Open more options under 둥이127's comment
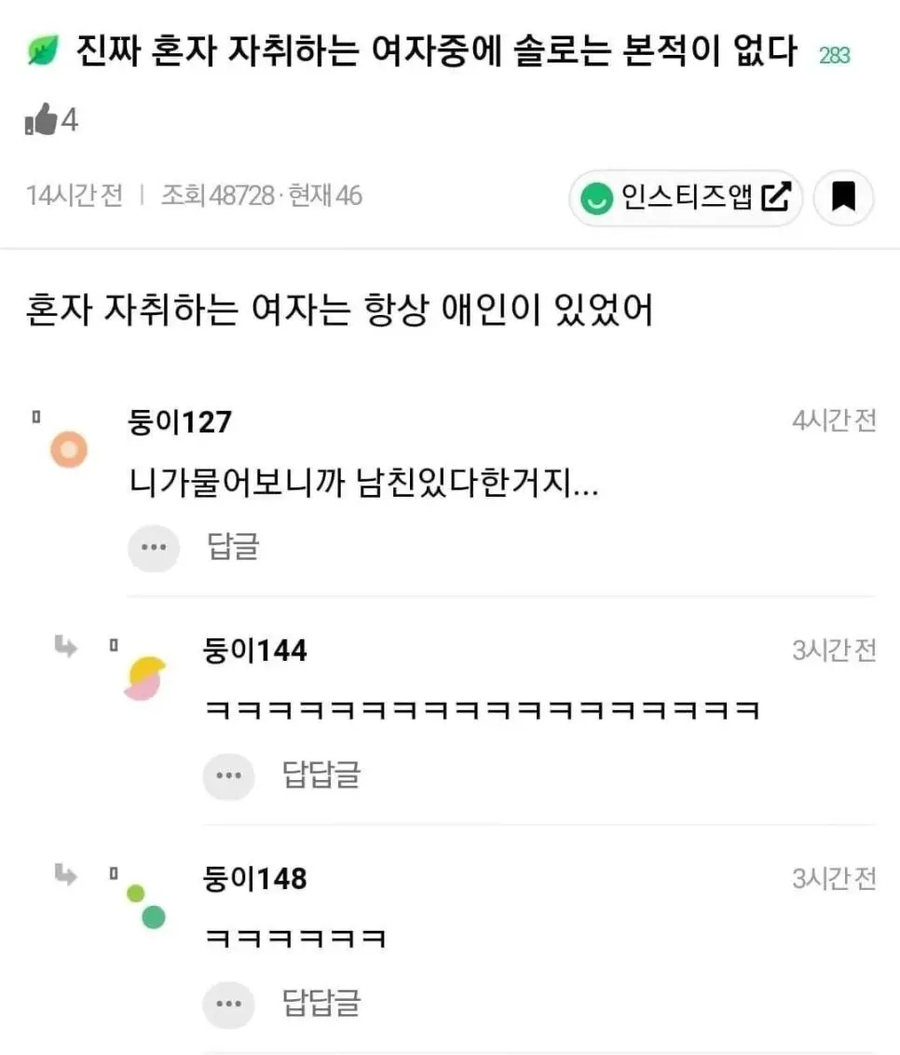 click(154, 547)
